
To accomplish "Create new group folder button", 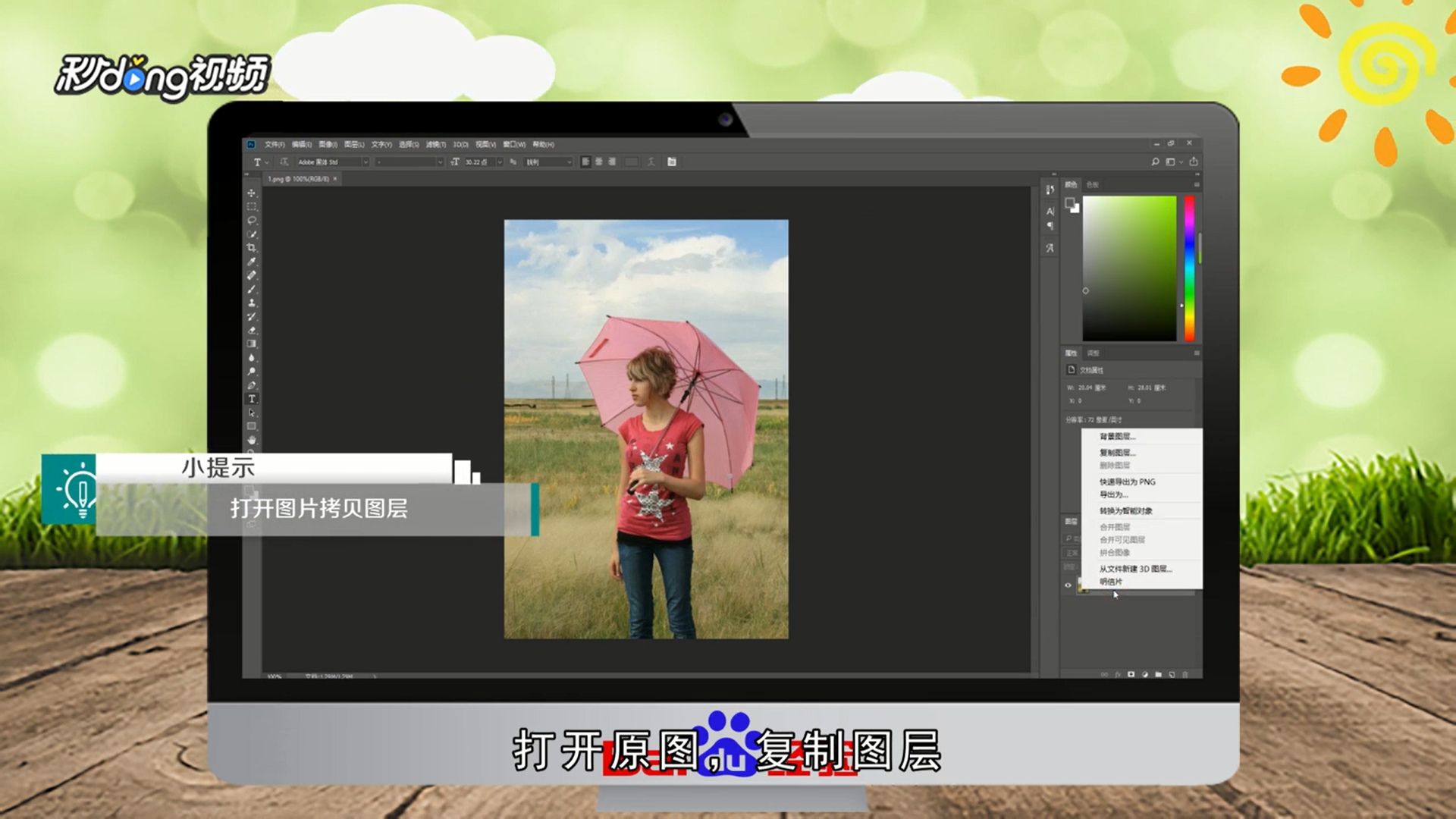I will [x=1158, y=674].
